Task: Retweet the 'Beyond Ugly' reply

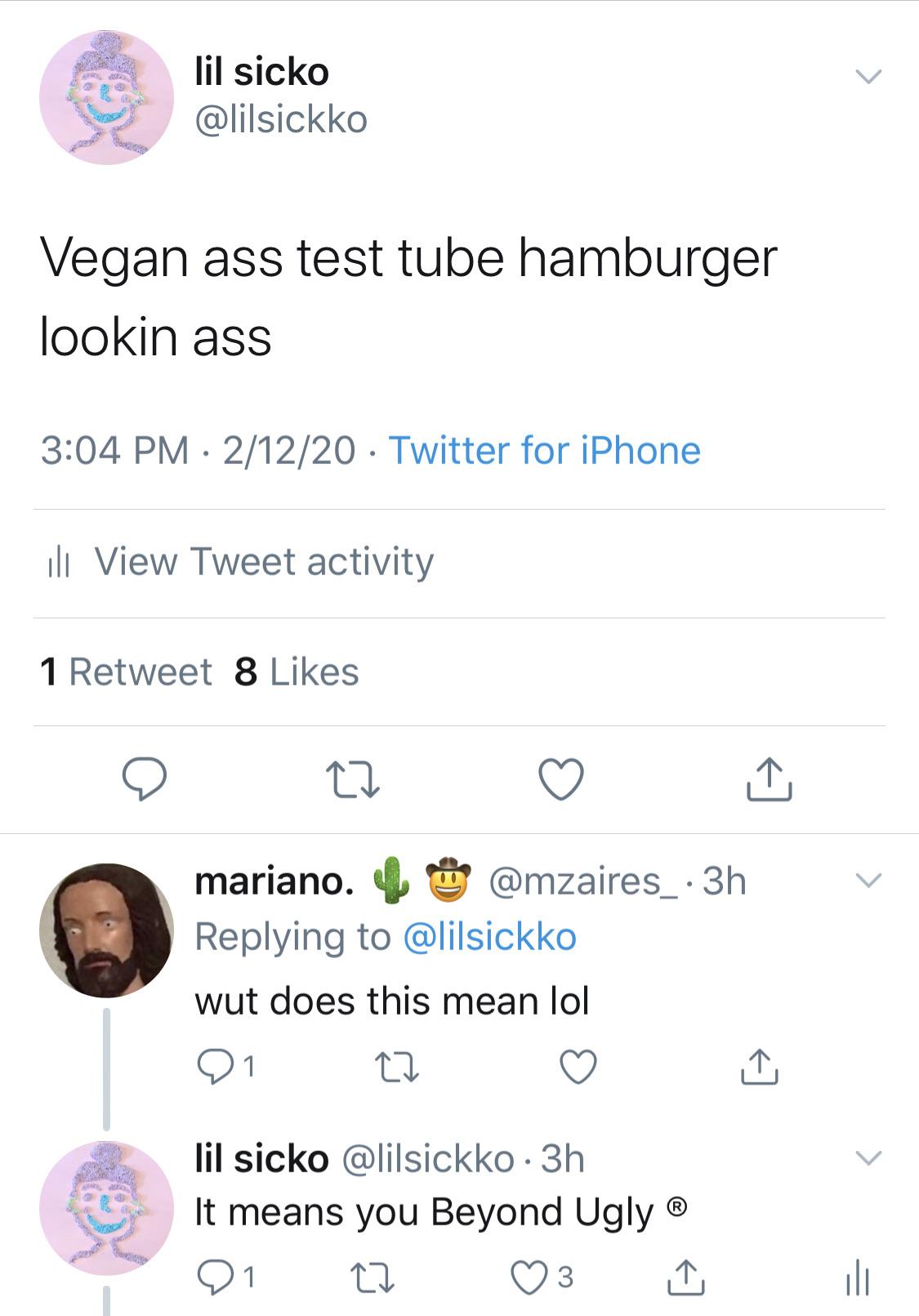Action: (375, 1276)
